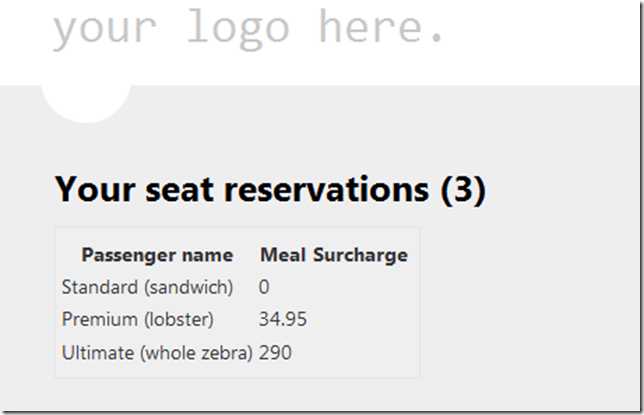Viewport: 644px width, 415px height.
Task: Click the word 'here.' in the header
Action: [x=382, y=26]
